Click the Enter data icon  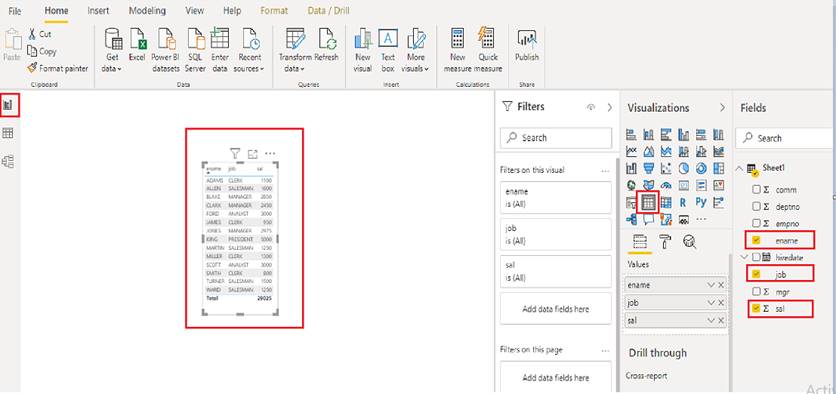click(x=220, y=38)
